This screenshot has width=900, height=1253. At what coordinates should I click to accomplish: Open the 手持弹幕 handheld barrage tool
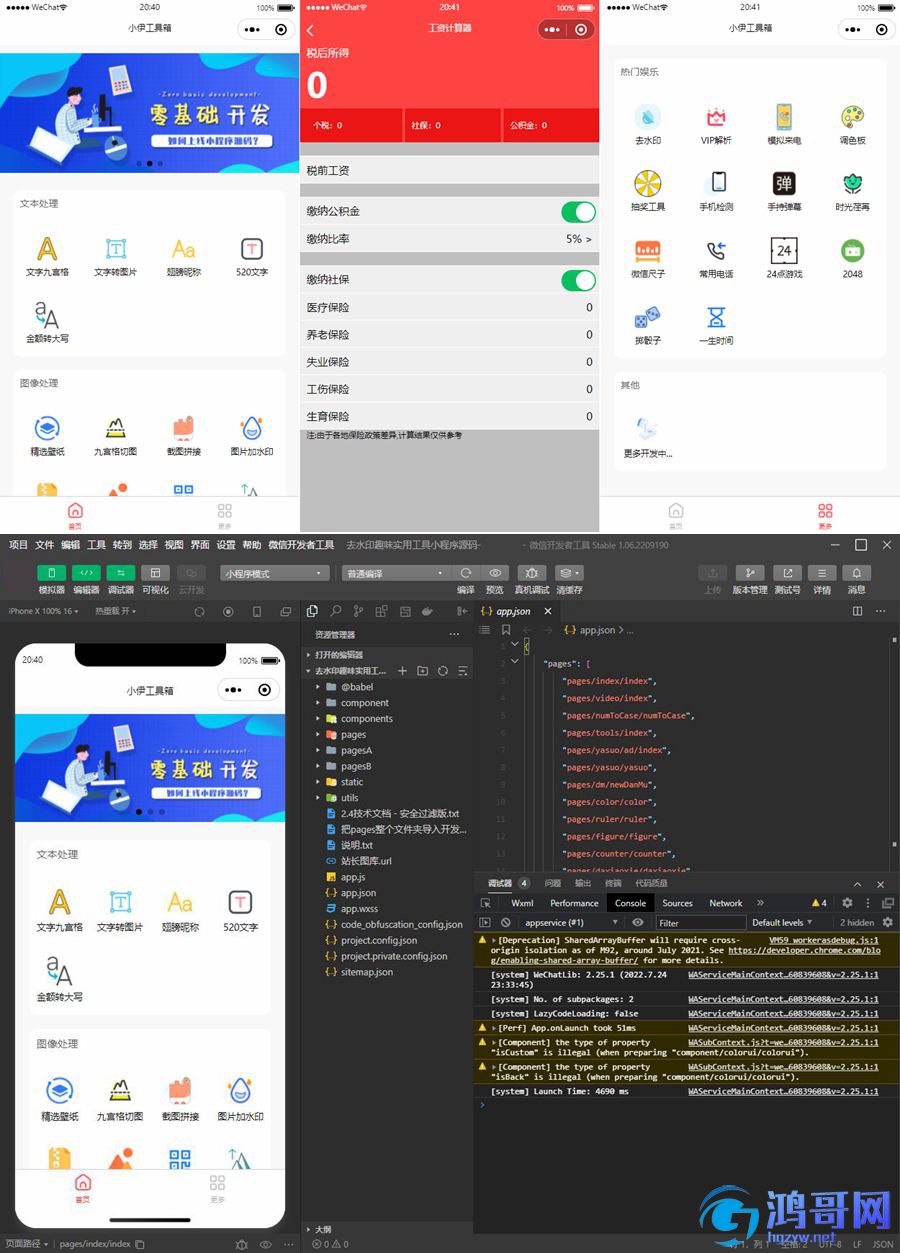(784, 183)
